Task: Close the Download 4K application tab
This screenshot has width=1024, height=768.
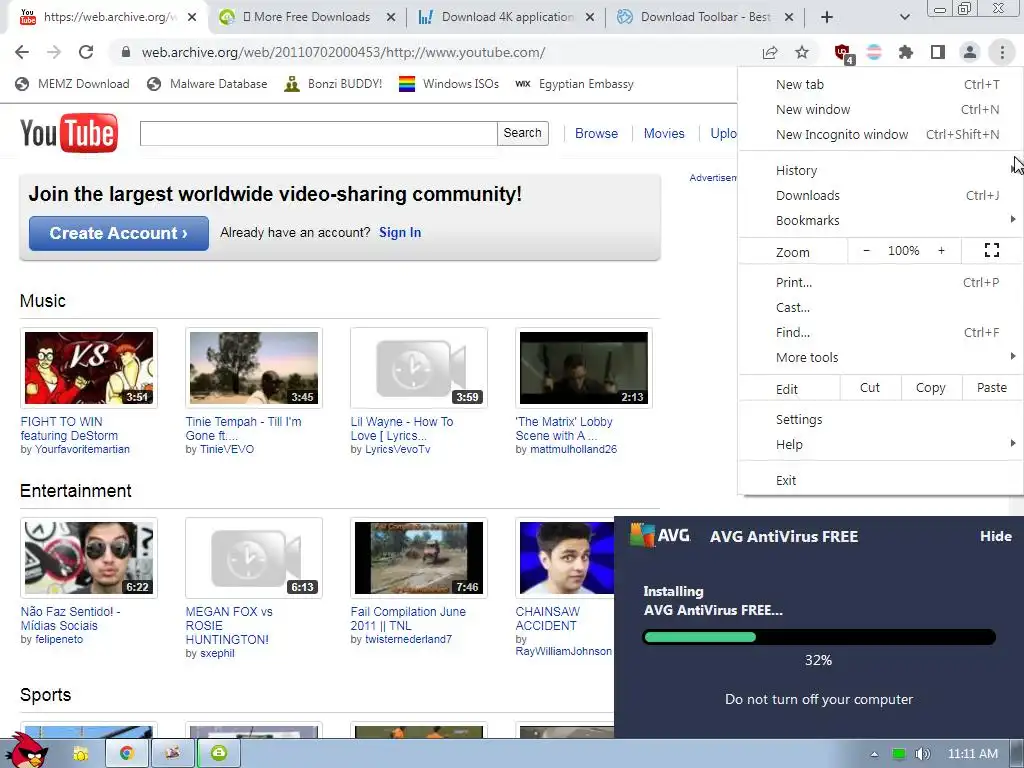Action: click(x=590, y=17)
